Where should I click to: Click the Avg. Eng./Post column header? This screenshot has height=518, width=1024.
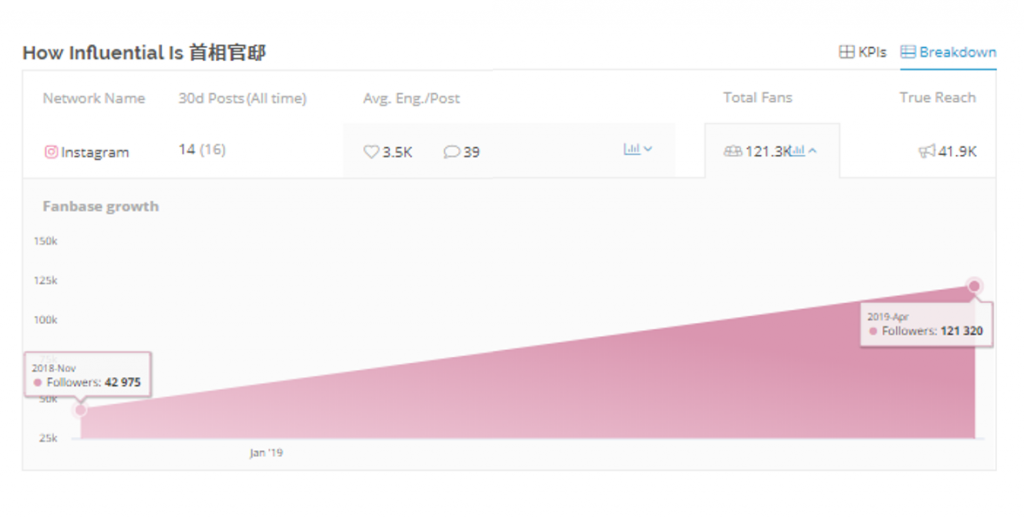(411, 98)
